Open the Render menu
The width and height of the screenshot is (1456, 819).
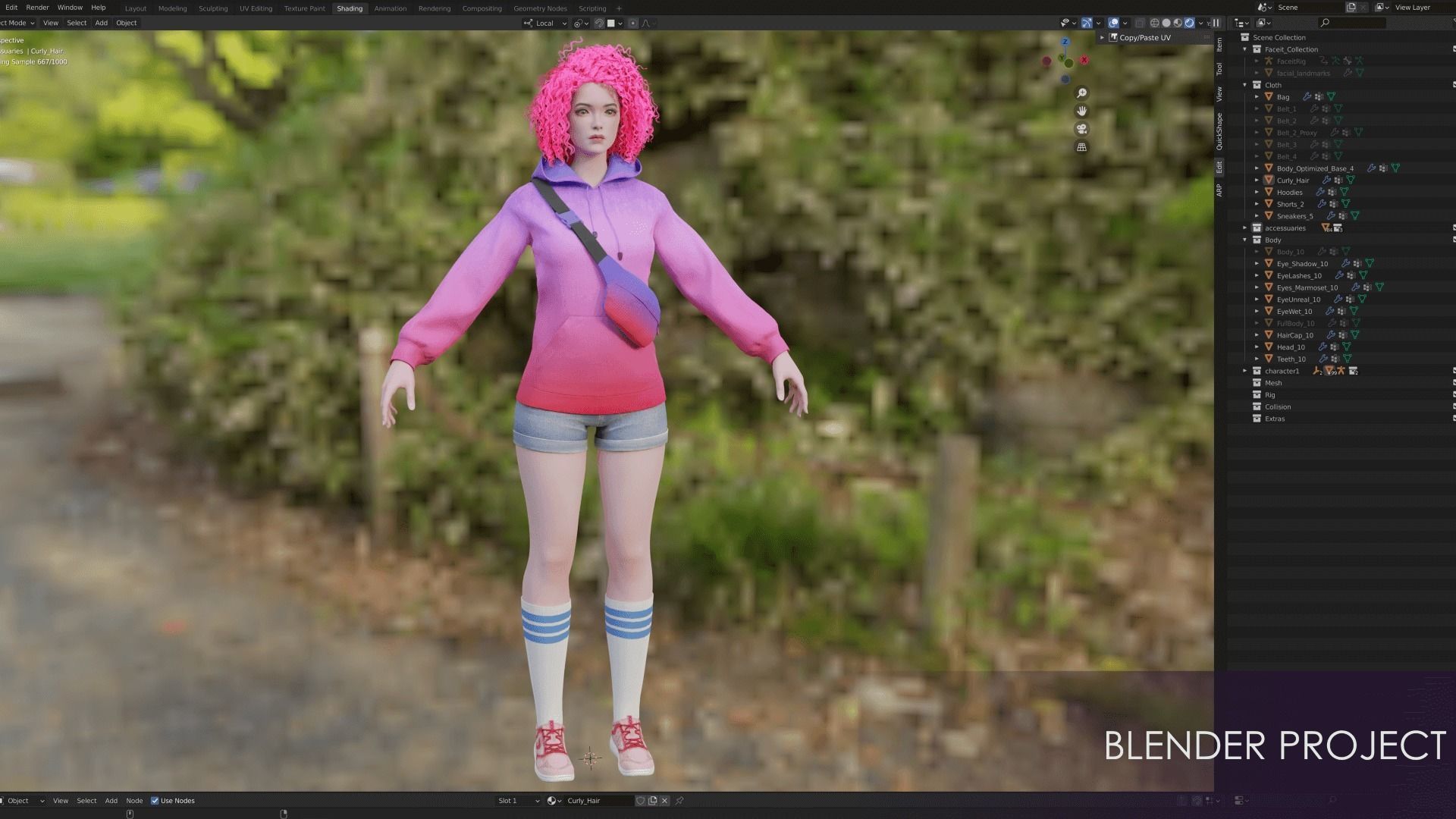pyautogui.click(x=37, y=8)
